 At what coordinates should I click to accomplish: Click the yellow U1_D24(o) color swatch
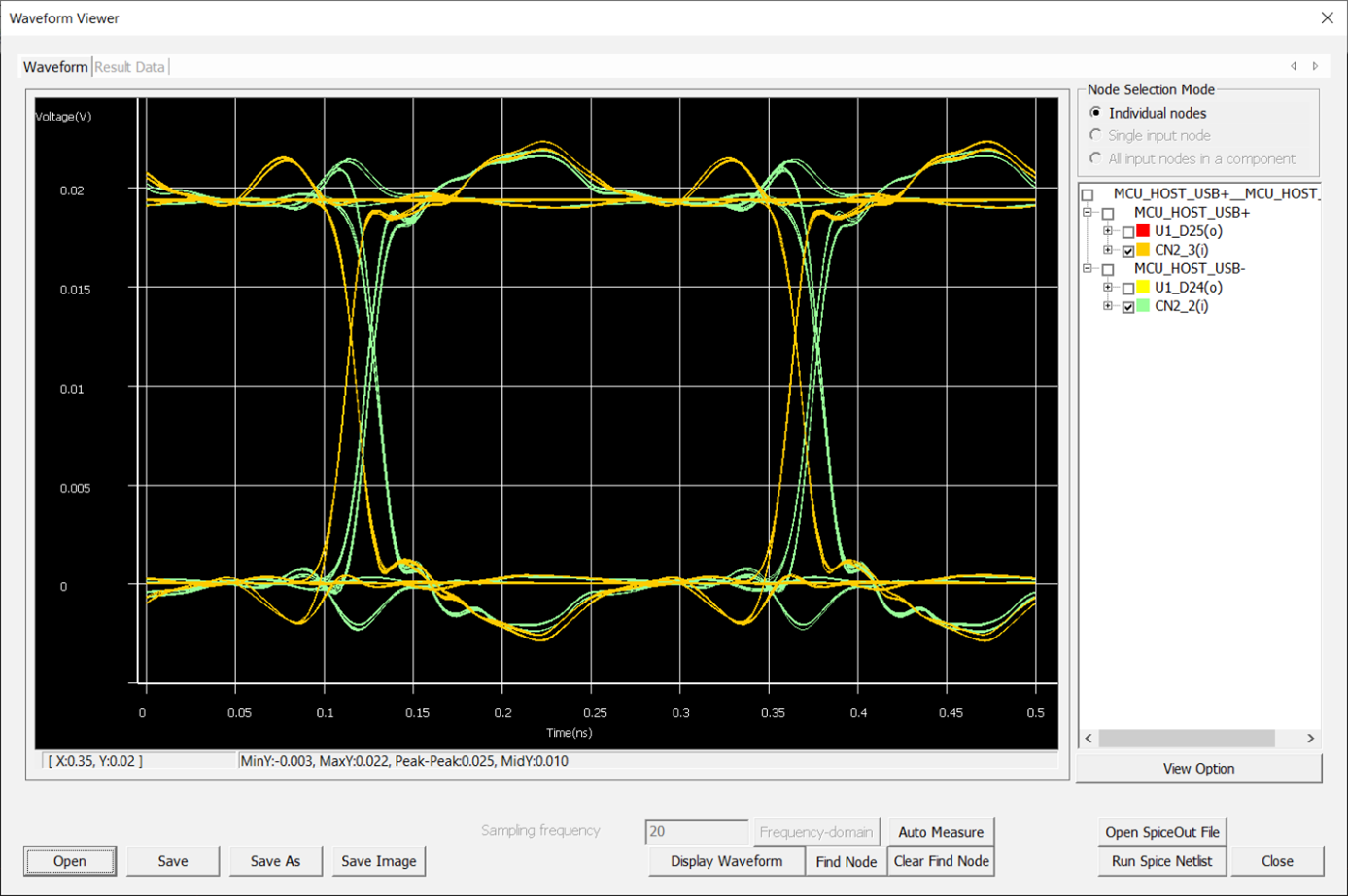click(x=1143, y=287)
